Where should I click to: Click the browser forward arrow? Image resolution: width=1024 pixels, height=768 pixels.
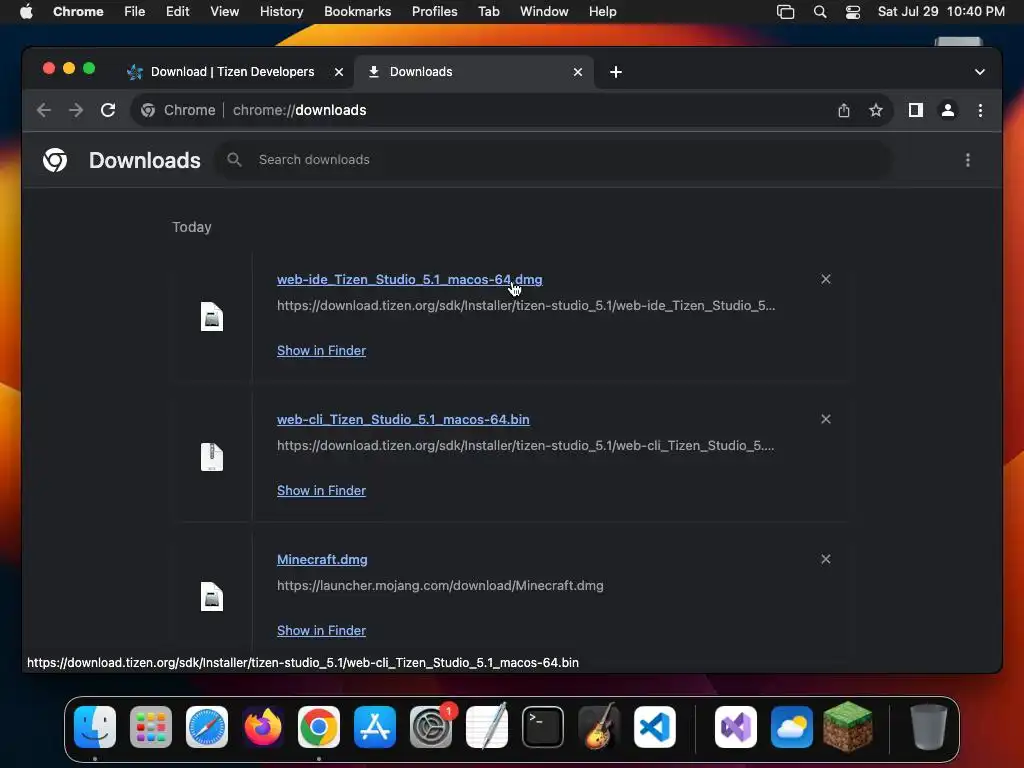pos(76,110)
